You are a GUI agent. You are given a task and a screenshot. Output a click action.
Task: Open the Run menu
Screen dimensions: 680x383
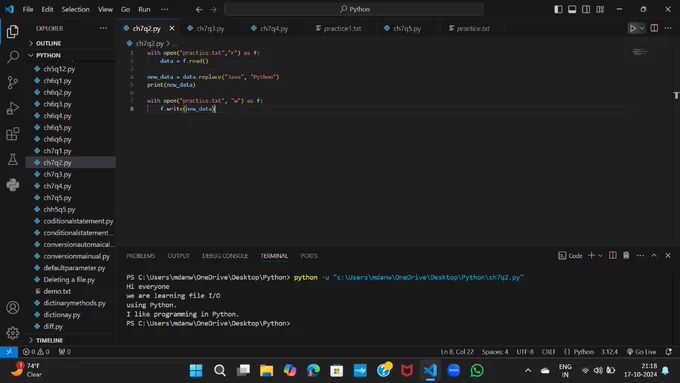click(x=144, y=9)
